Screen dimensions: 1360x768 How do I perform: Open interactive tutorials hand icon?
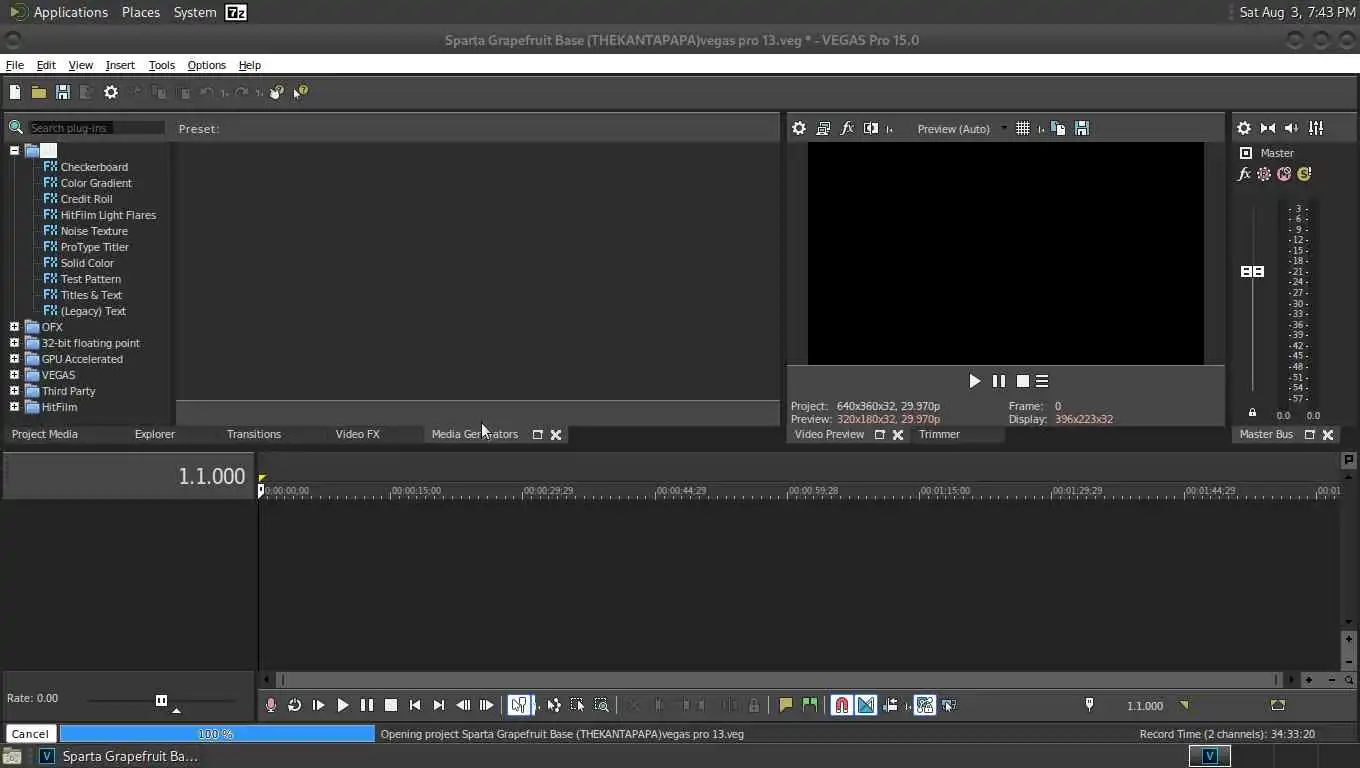tap(277, 92)
